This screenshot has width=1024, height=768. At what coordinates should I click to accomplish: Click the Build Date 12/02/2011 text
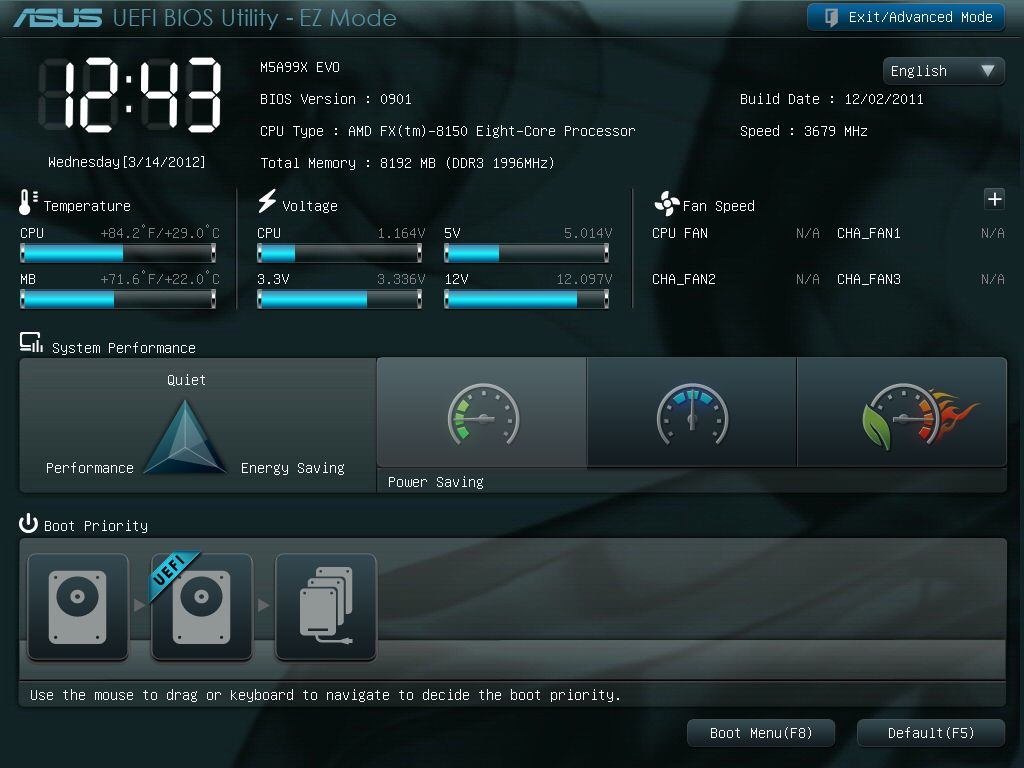pyautogui.click(x=831, y=99)
